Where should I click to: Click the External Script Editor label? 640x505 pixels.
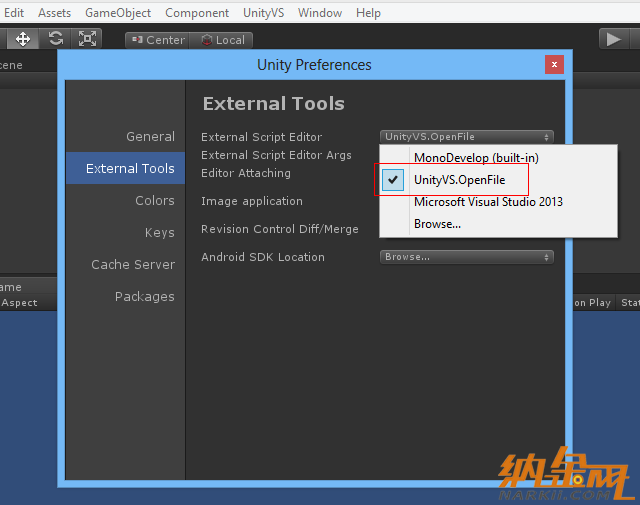point(262,137)
